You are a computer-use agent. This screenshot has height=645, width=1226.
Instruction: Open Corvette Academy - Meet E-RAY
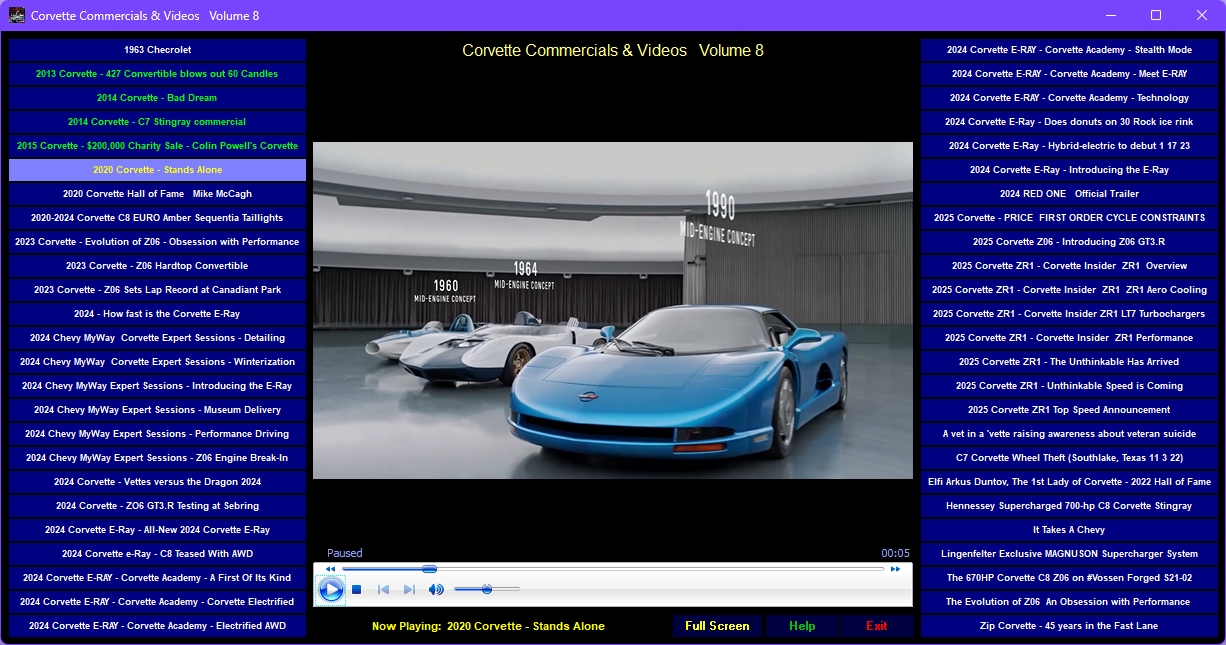pyautogui.click(x=1069, y=74)
